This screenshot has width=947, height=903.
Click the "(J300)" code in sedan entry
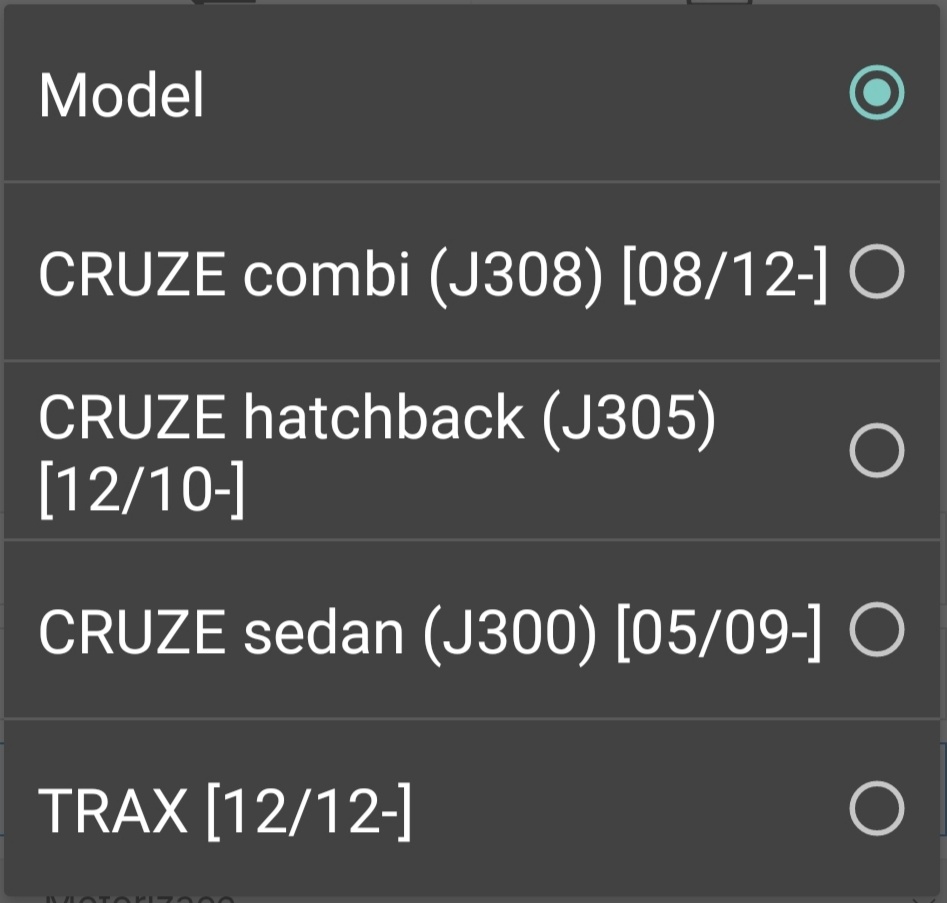(509, 632)
